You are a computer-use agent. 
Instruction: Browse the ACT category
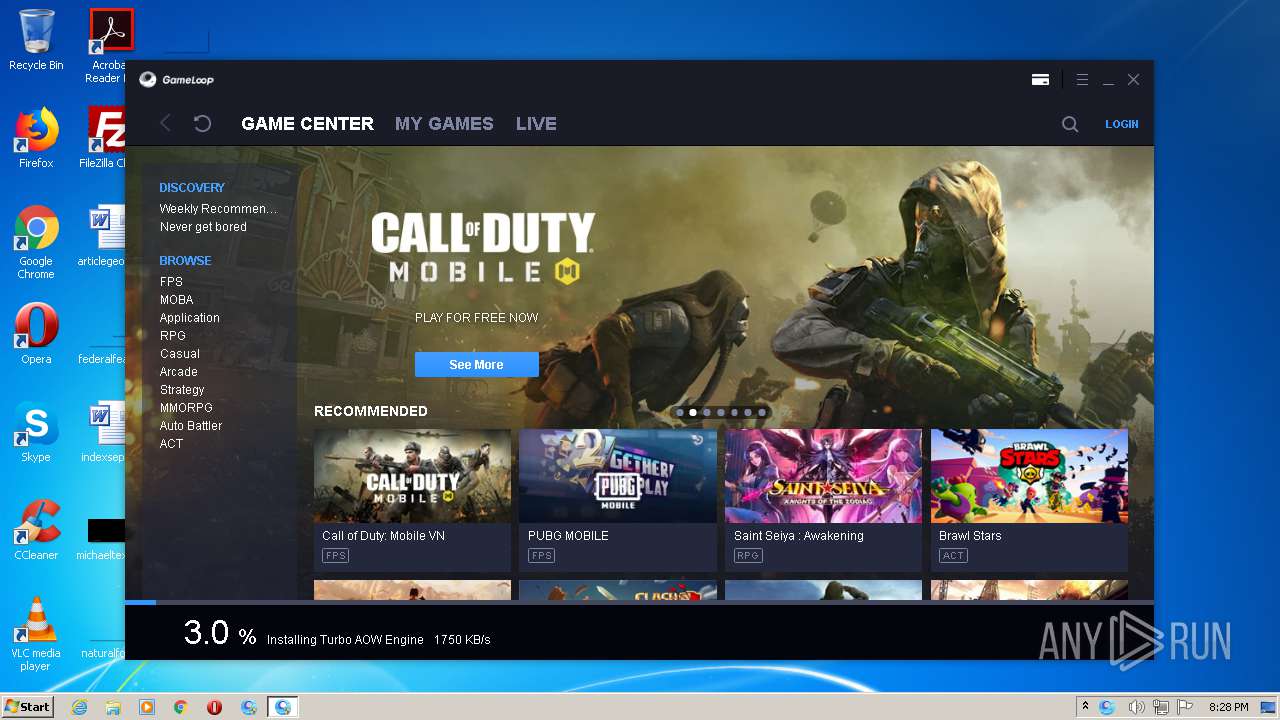pos(171,444)
